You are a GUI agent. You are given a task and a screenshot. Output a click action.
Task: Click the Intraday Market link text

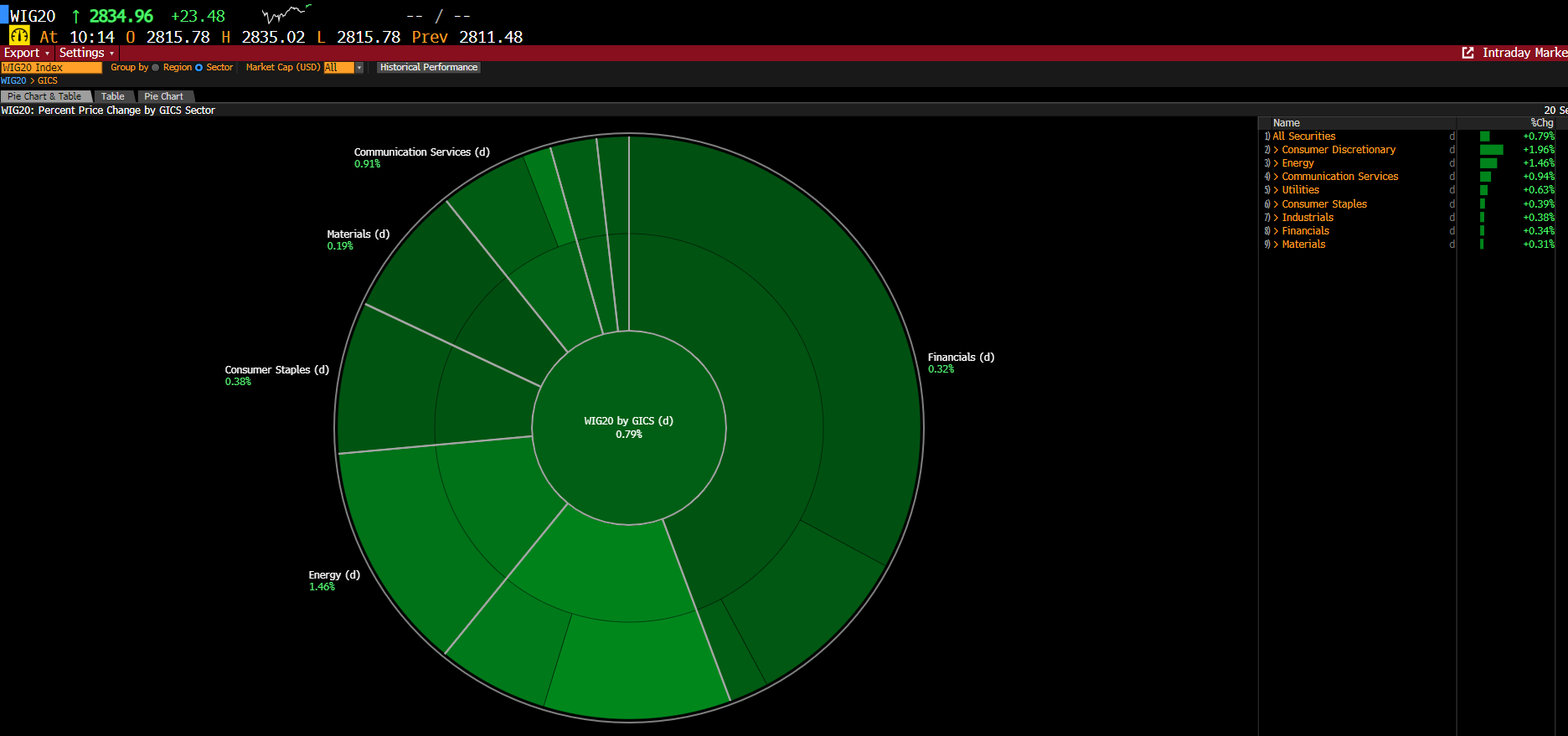tap(1524, 53)
